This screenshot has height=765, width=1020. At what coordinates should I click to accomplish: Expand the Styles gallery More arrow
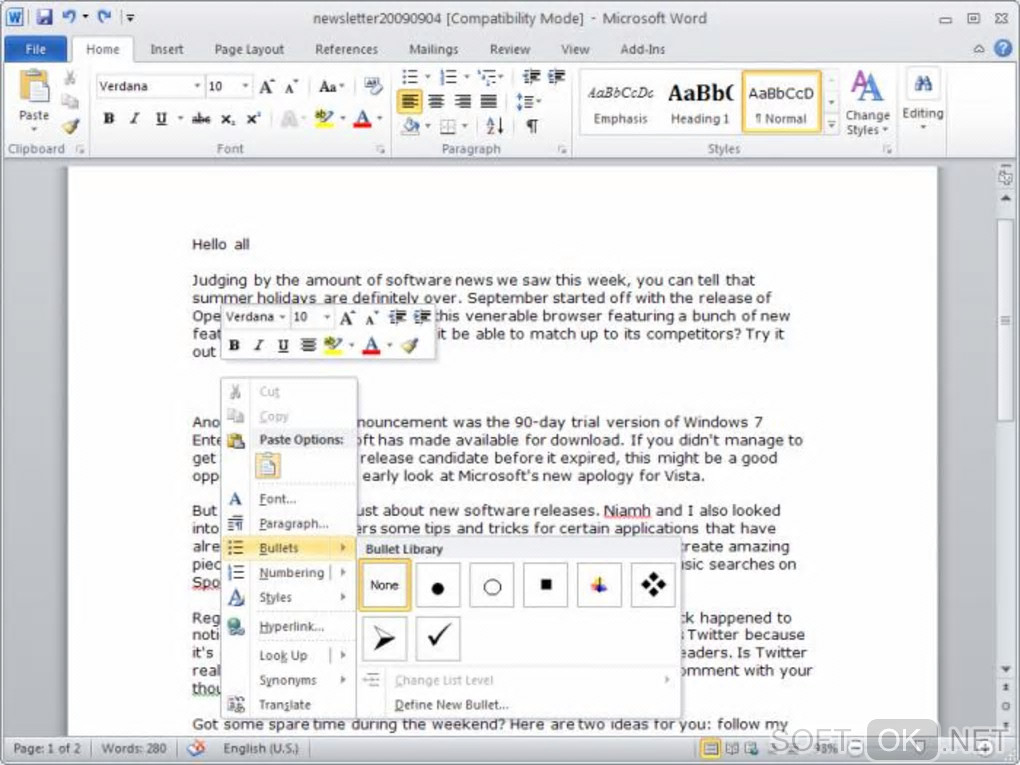[831, 124]
